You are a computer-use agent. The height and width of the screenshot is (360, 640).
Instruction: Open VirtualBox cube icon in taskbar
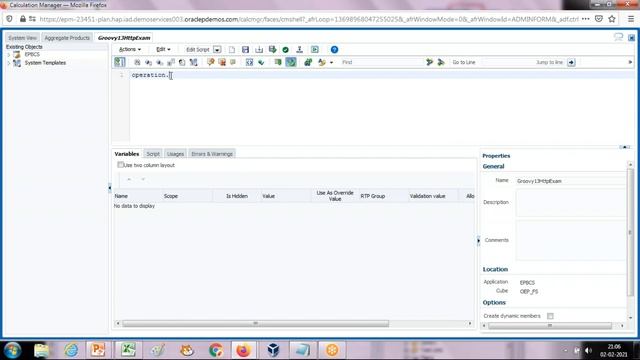[x=273, y=350]
